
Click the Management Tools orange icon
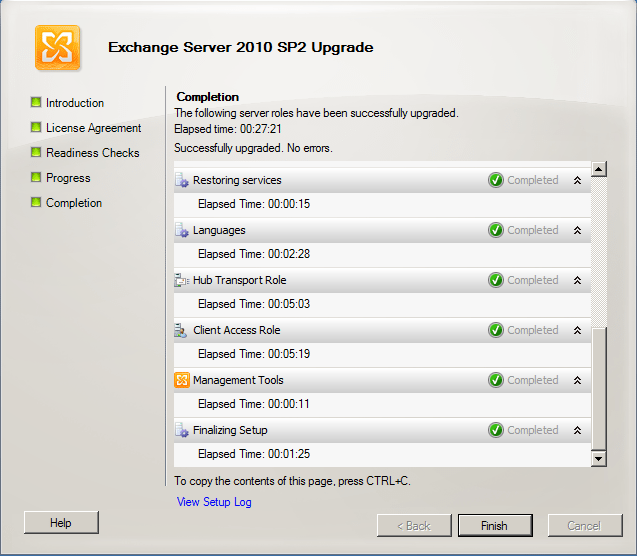click(x=182, y=380)
